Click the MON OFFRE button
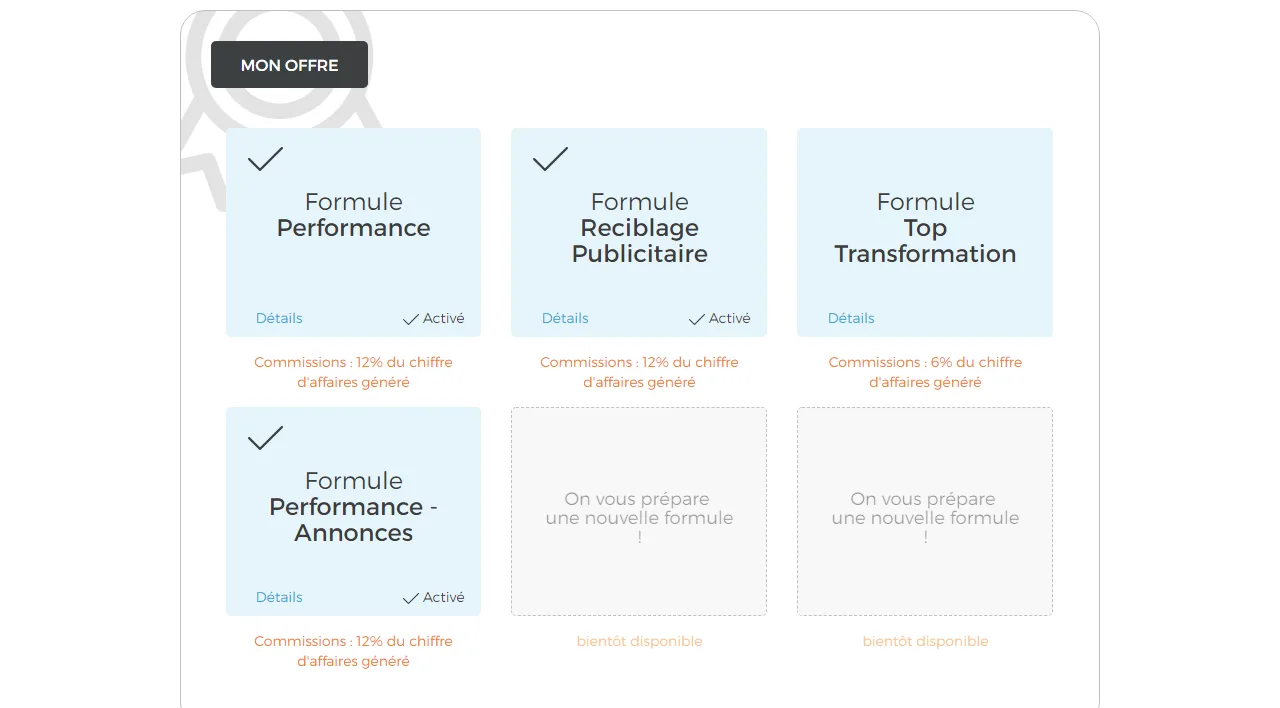This screenshot has width=1280, height=708. pos(289,65)
